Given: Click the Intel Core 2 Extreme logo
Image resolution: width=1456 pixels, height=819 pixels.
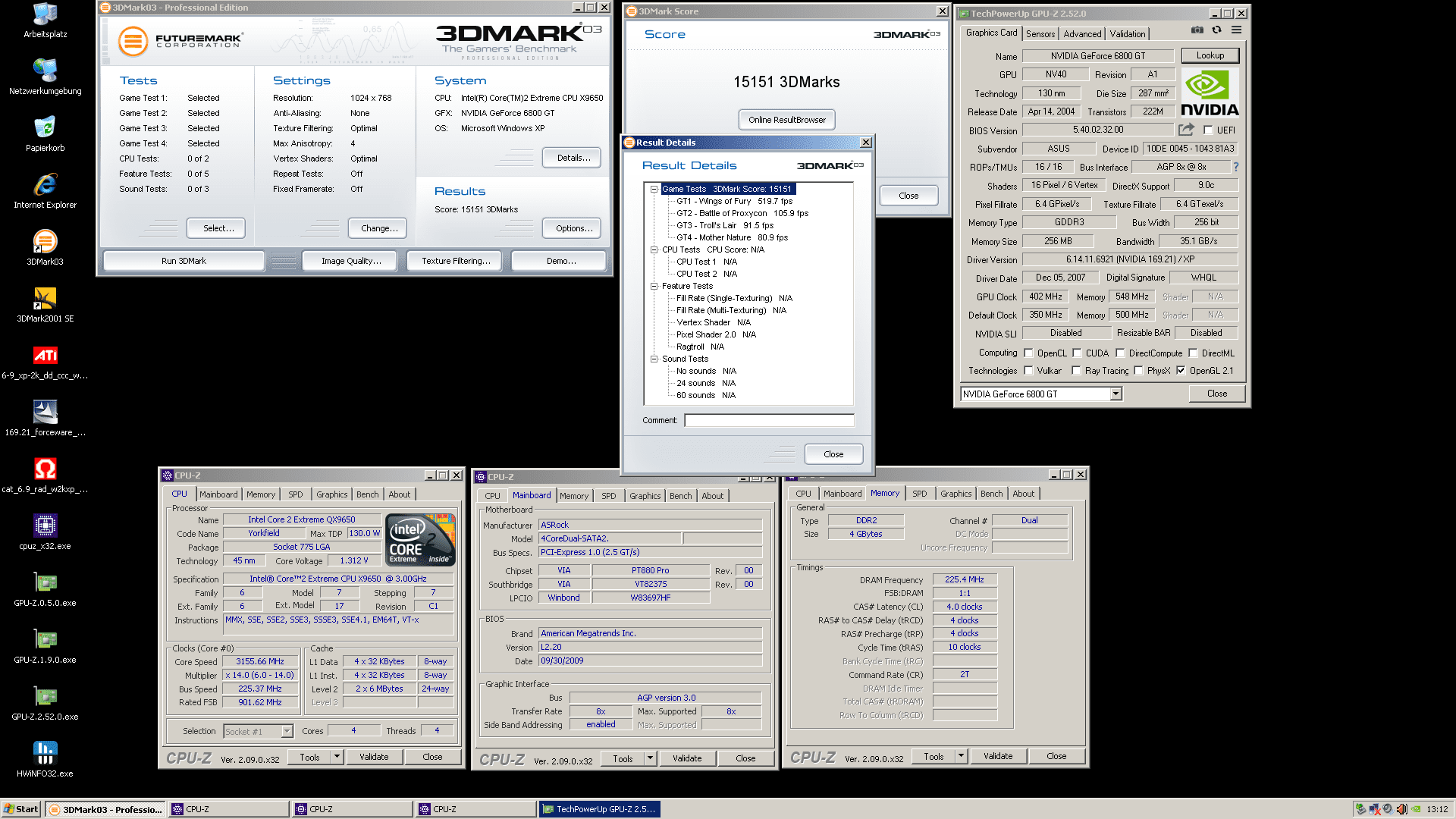Looking at the screenshot, I should (x=421, y=539).
